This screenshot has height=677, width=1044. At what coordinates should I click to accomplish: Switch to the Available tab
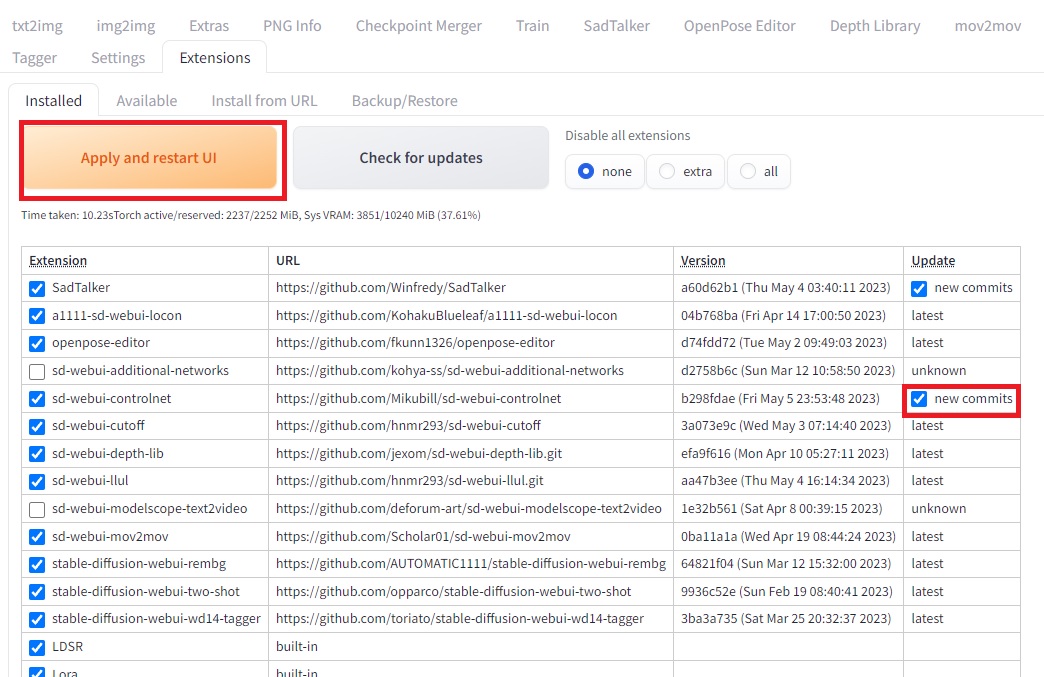146,100
